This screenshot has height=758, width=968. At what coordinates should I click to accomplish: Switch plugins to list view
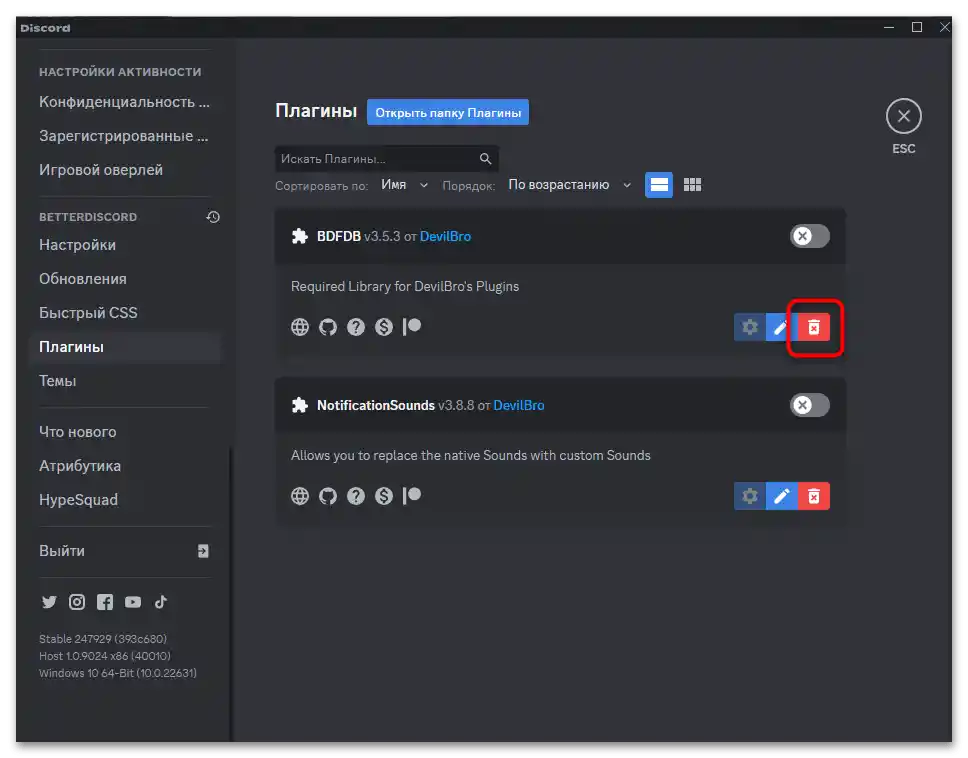[x=659, y=185]
